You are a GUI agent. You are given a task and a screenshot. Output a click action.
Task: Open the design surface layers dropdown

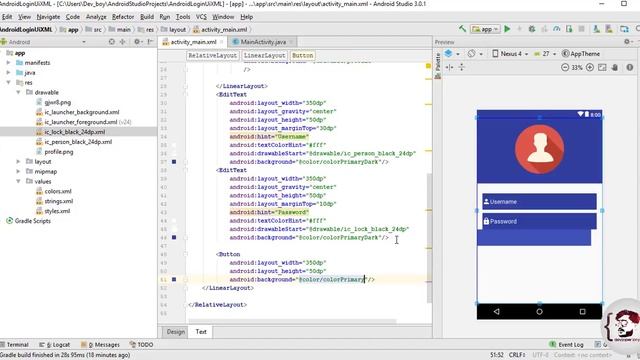tap(452, 53)
